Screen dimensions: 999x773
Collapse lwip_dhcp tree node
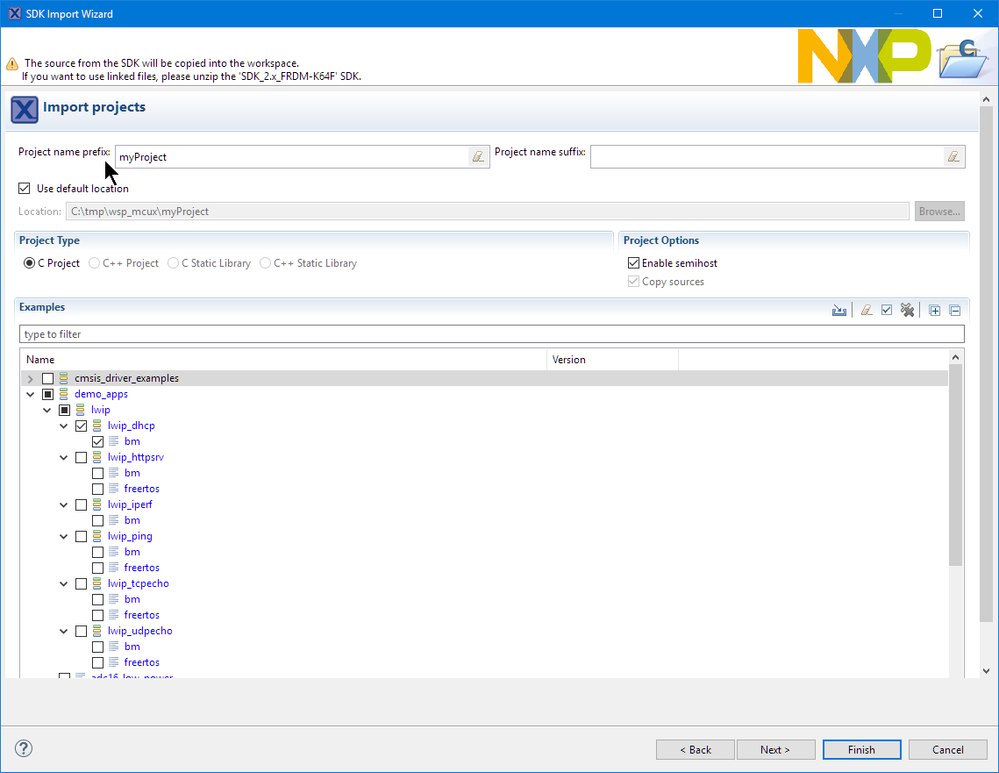pos(63,426)
